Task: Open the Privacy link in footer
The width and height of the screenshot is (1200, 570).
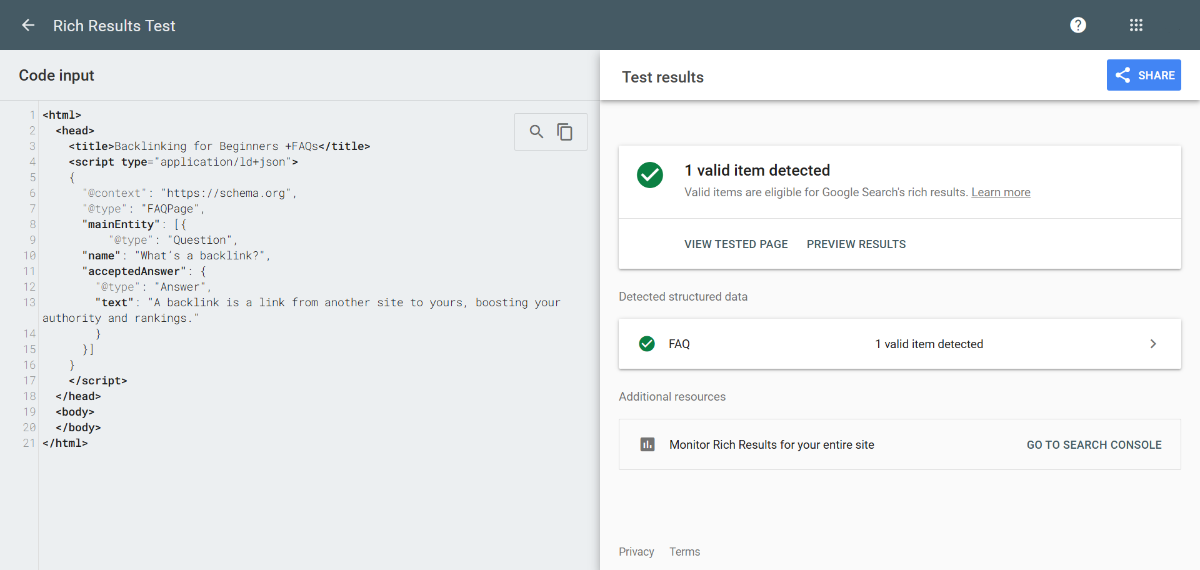Action: coord(636,552)
